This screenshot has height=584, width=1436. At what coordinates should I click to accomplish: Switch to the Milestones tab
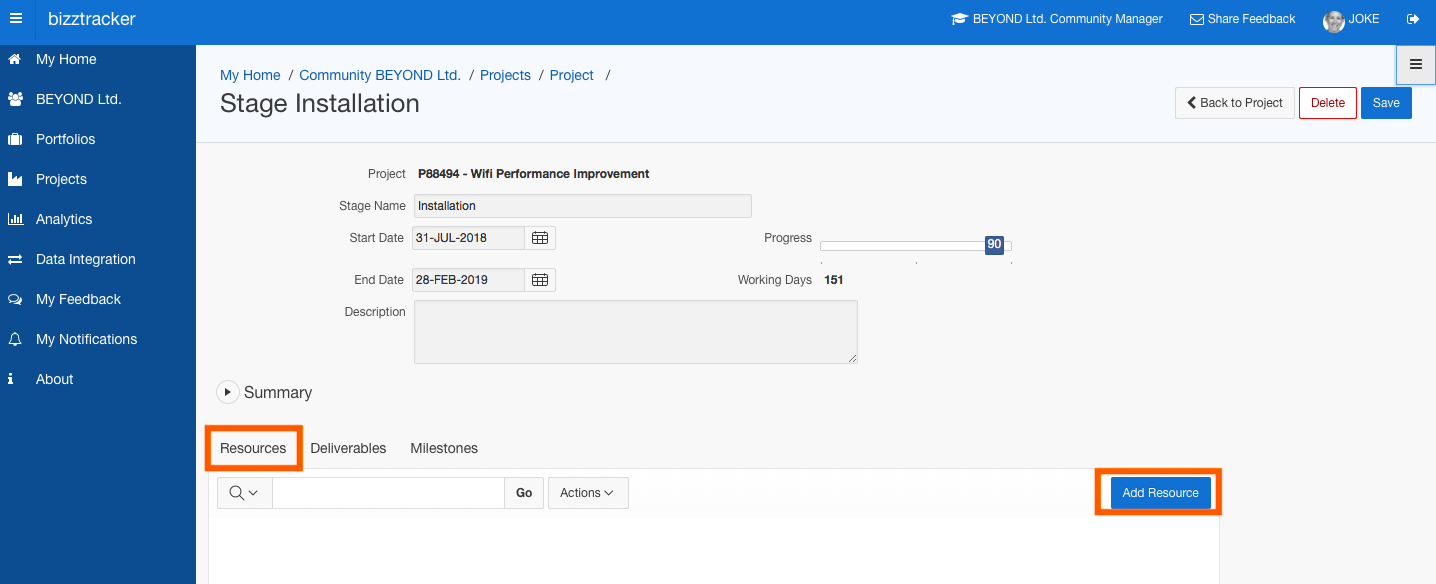click(444, 448)
